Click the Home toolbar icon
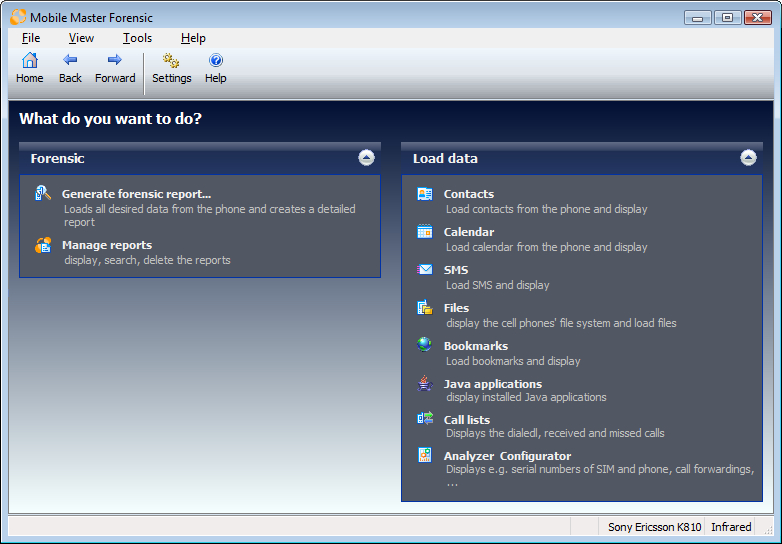The height and width of the screenshot is (544, 782). pos(30,61)
